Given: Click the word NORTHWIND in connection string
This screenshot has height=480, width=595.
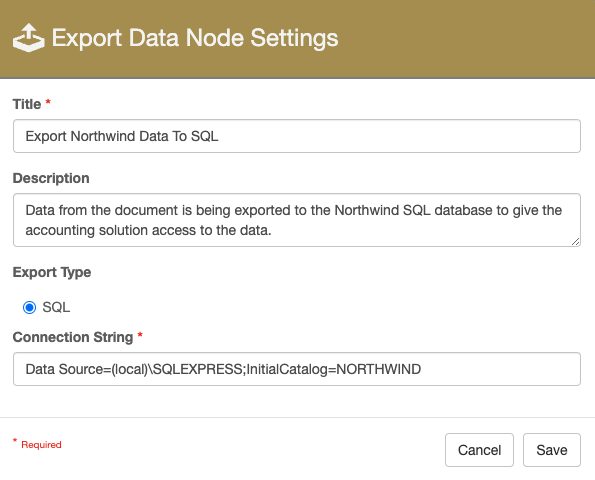Looking at the screenshot, I should click(x=379, y=369).
